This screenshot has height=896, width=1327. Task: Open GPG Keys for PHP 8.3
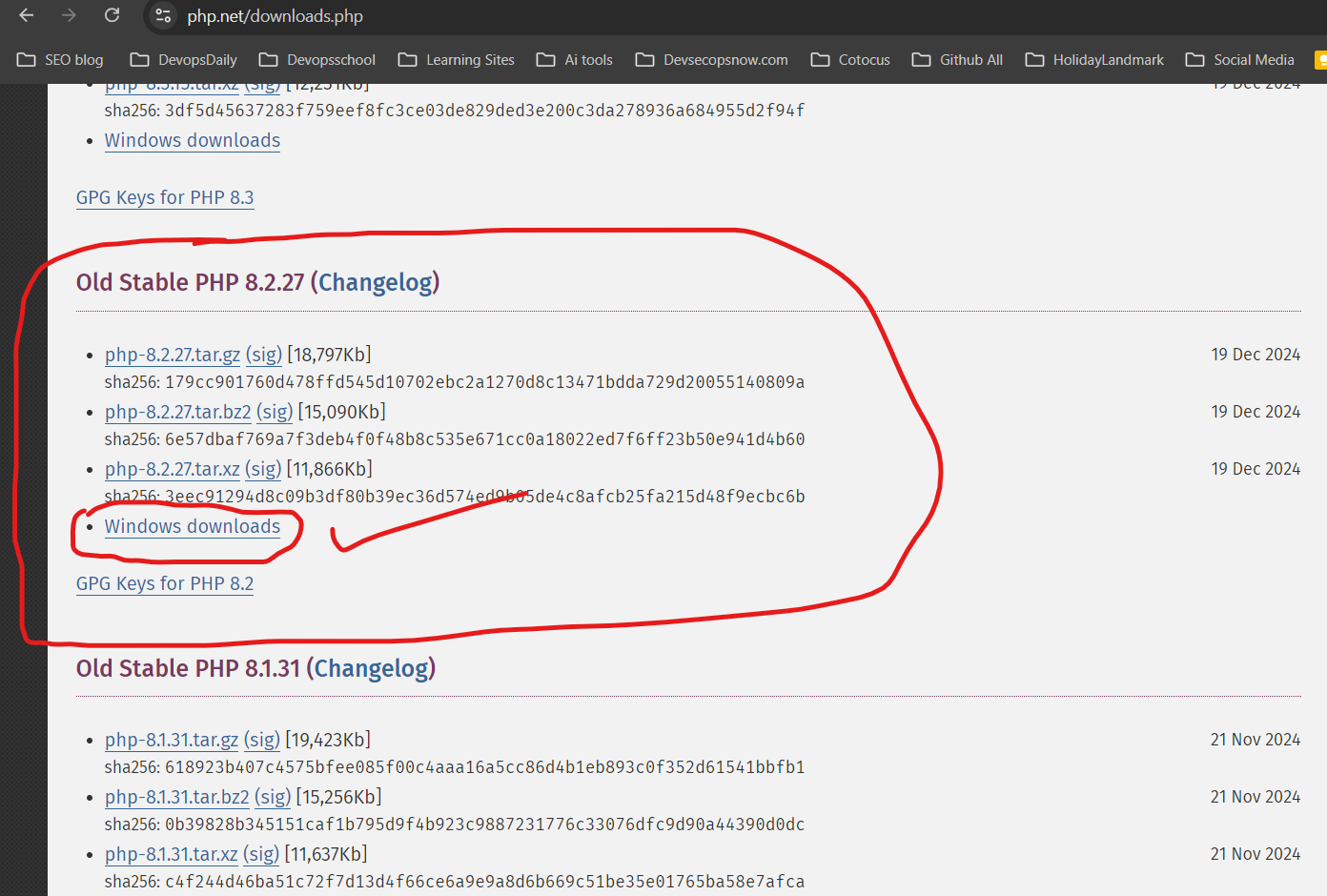tap(165, 197)
